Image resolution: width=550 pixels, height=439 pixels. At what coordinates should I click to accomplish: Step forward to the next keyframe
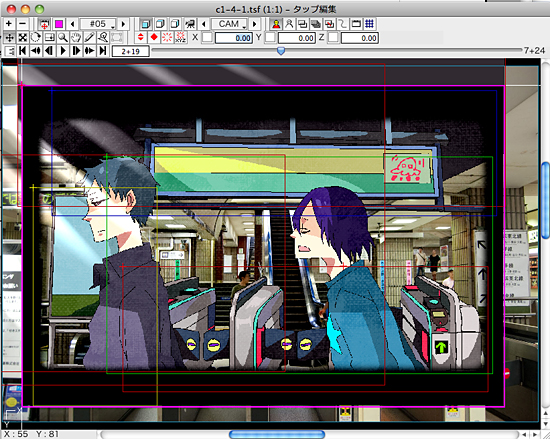[x=89, y=51]
